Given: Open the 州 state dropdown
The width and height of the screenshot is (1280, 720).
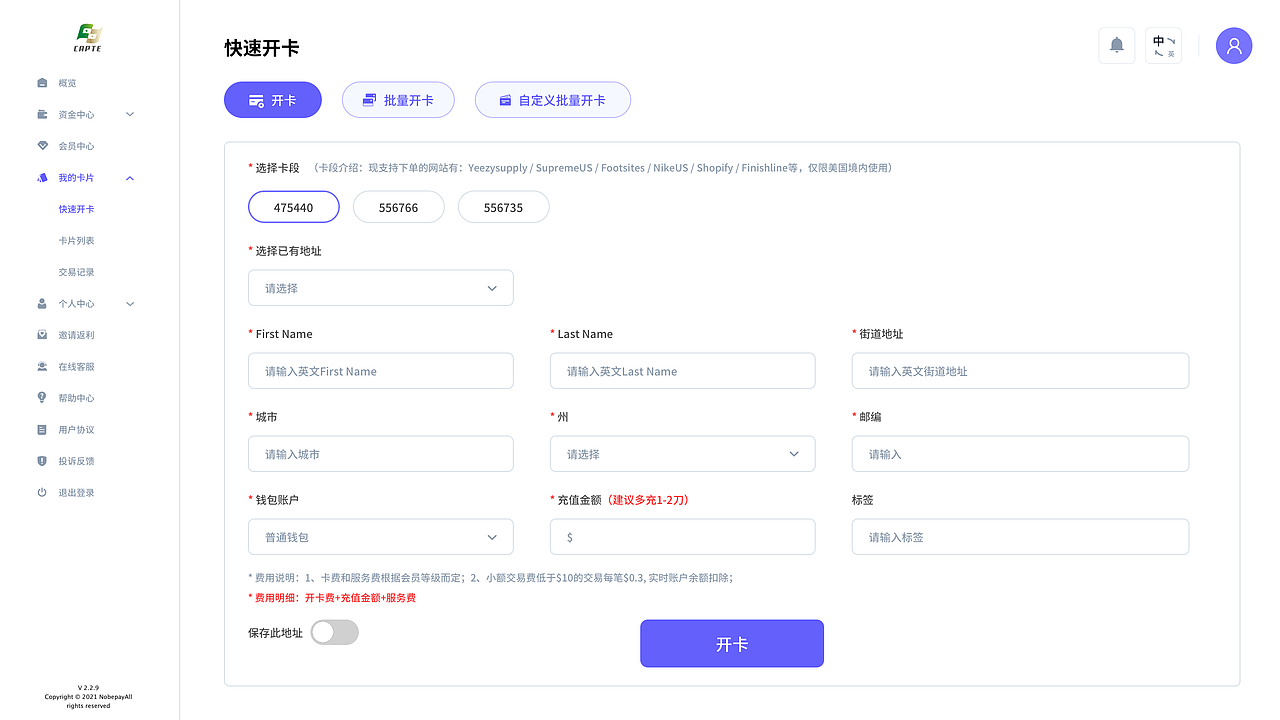Looking at the screenshot, I should [682, 453].
